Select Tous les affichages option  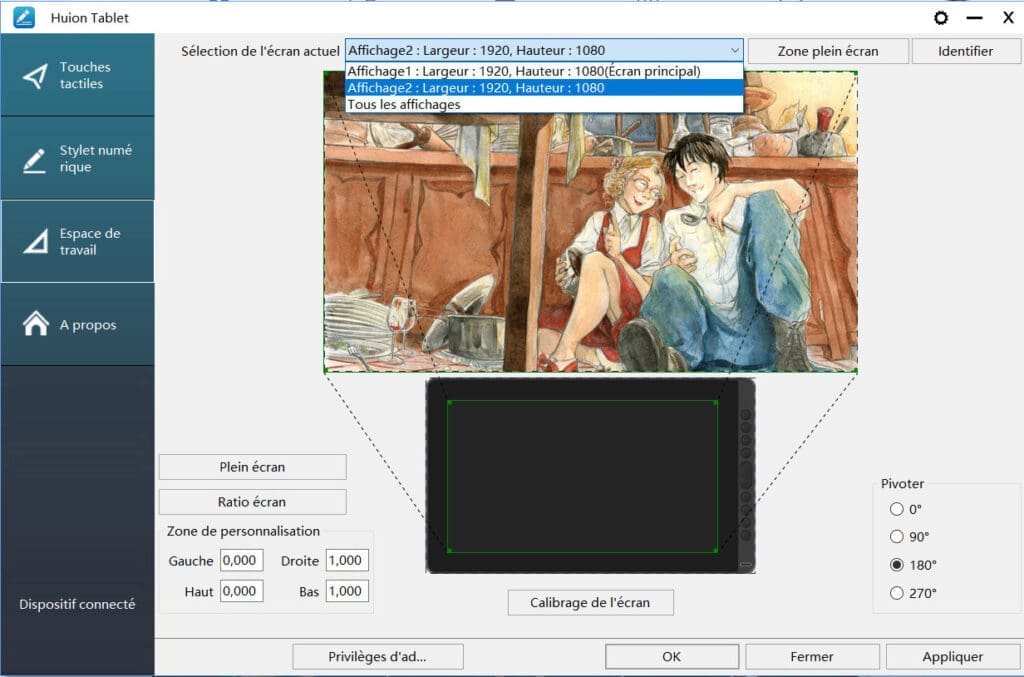click(544, 104)
